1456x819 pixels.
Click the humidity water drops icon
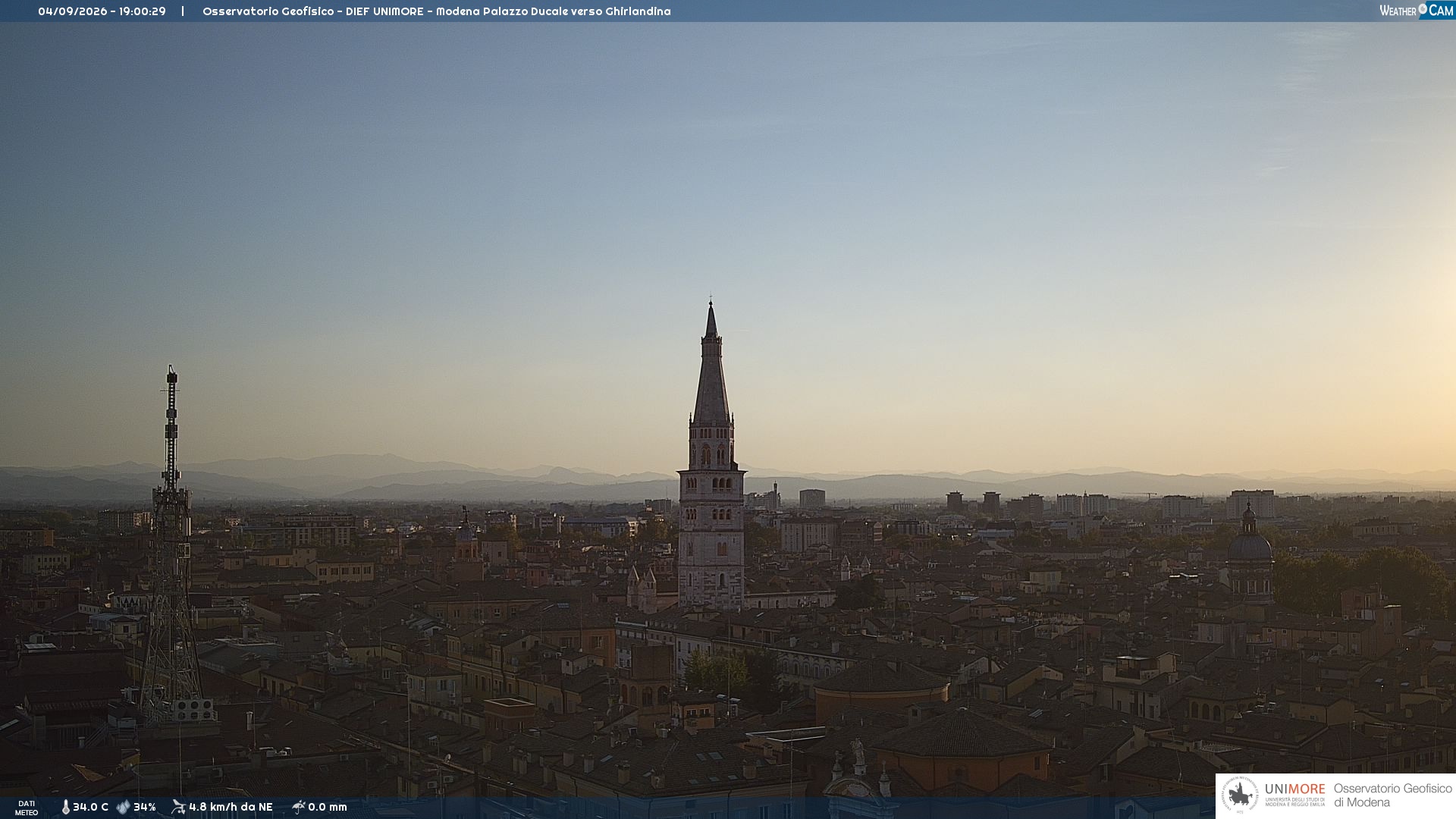123,808
